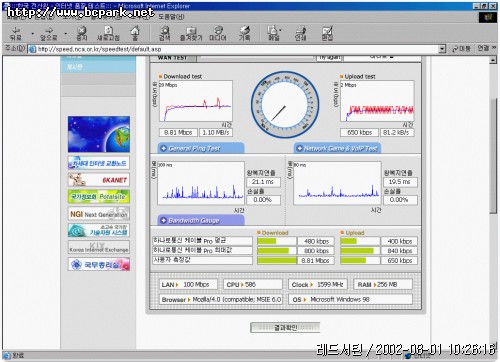500x362 pixels.
Task: Click the 사용자 측정값 download progress bar
Action: (x=277, y=260)
